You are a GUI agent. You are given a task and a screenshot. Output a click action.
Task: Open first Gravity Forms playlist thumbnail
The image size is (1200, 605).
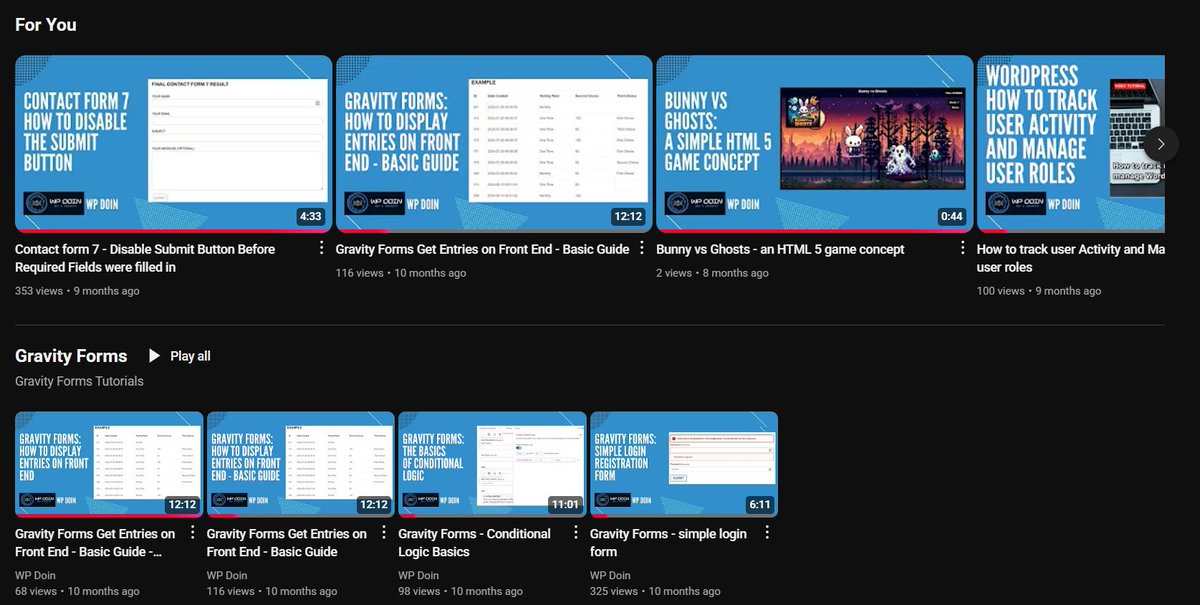click(x=109, y=464)
